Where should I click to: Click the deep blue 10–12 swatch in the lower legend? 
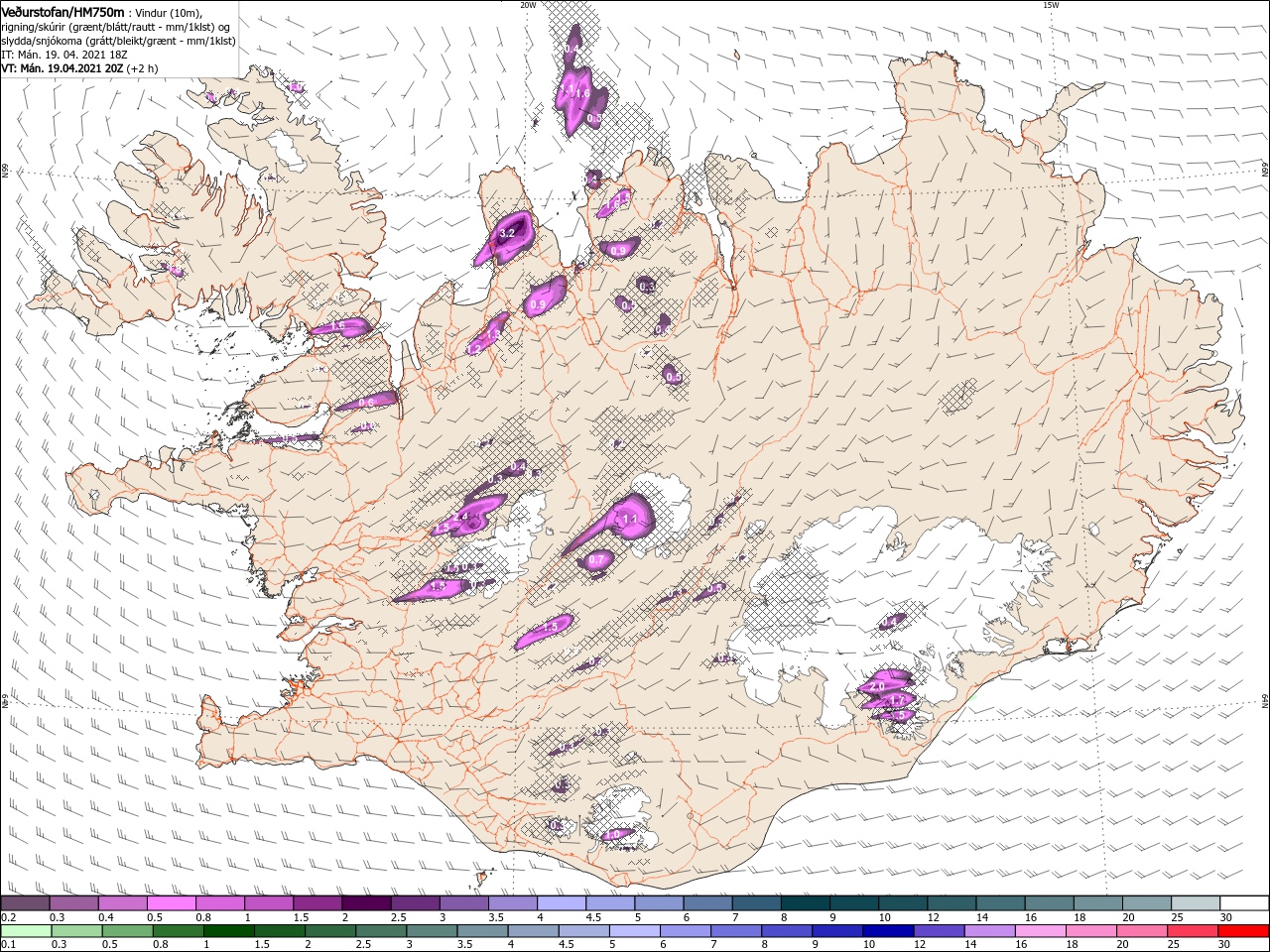[888, 931]
